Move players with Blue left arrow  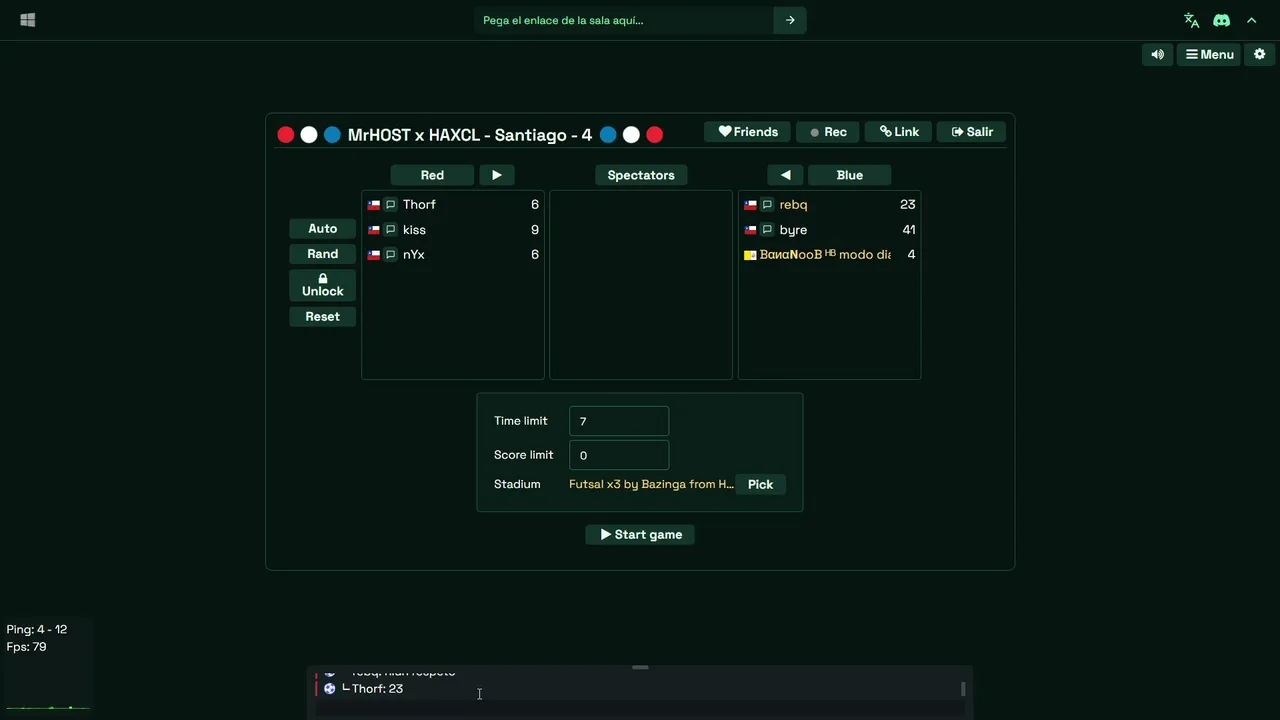coord(785,175)
